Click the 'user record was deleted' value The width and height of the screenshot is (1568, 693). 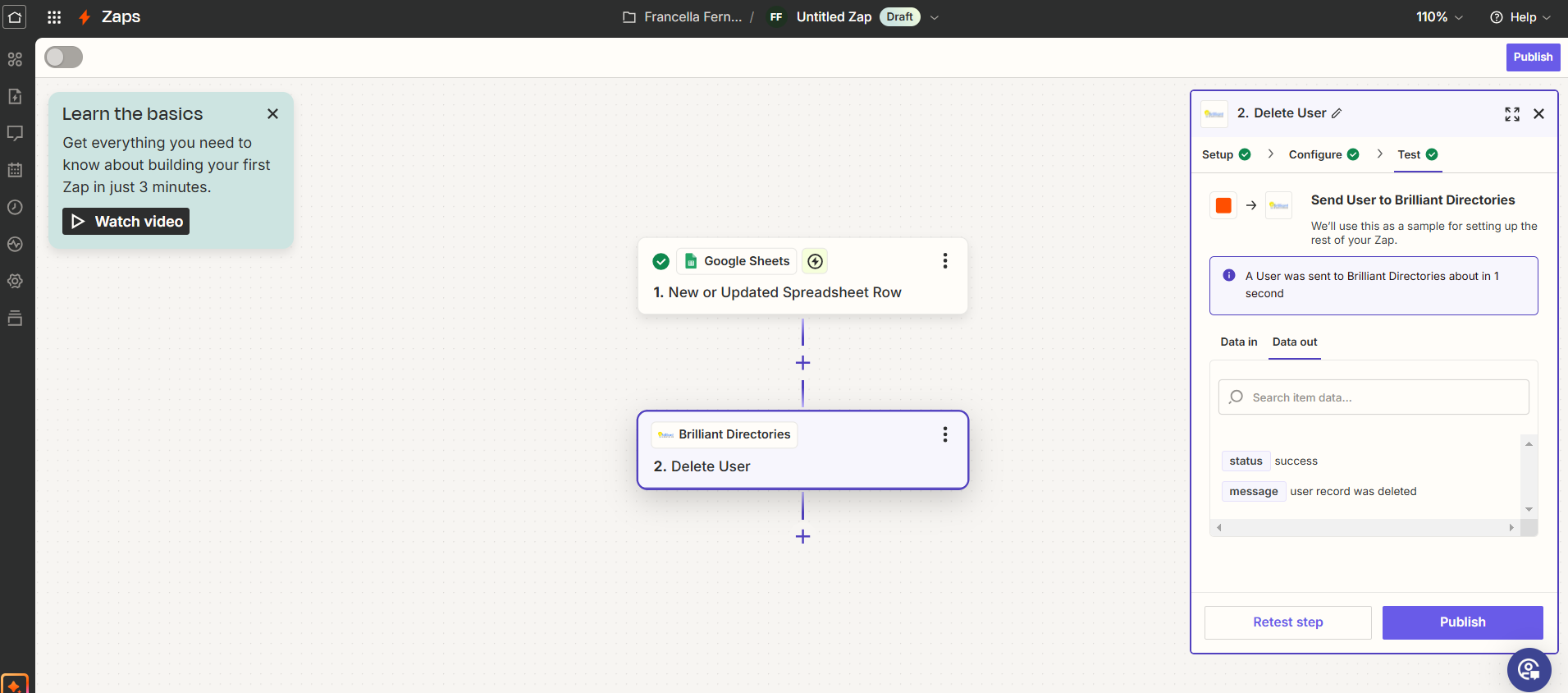point(1353,492)
